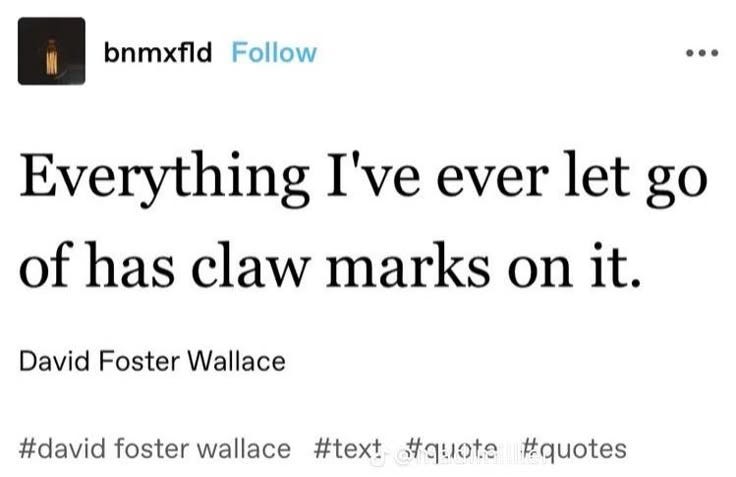Click the bnmxfld lightbulb avatar
This screenshot has height=477, width=736.
(52, 51)
